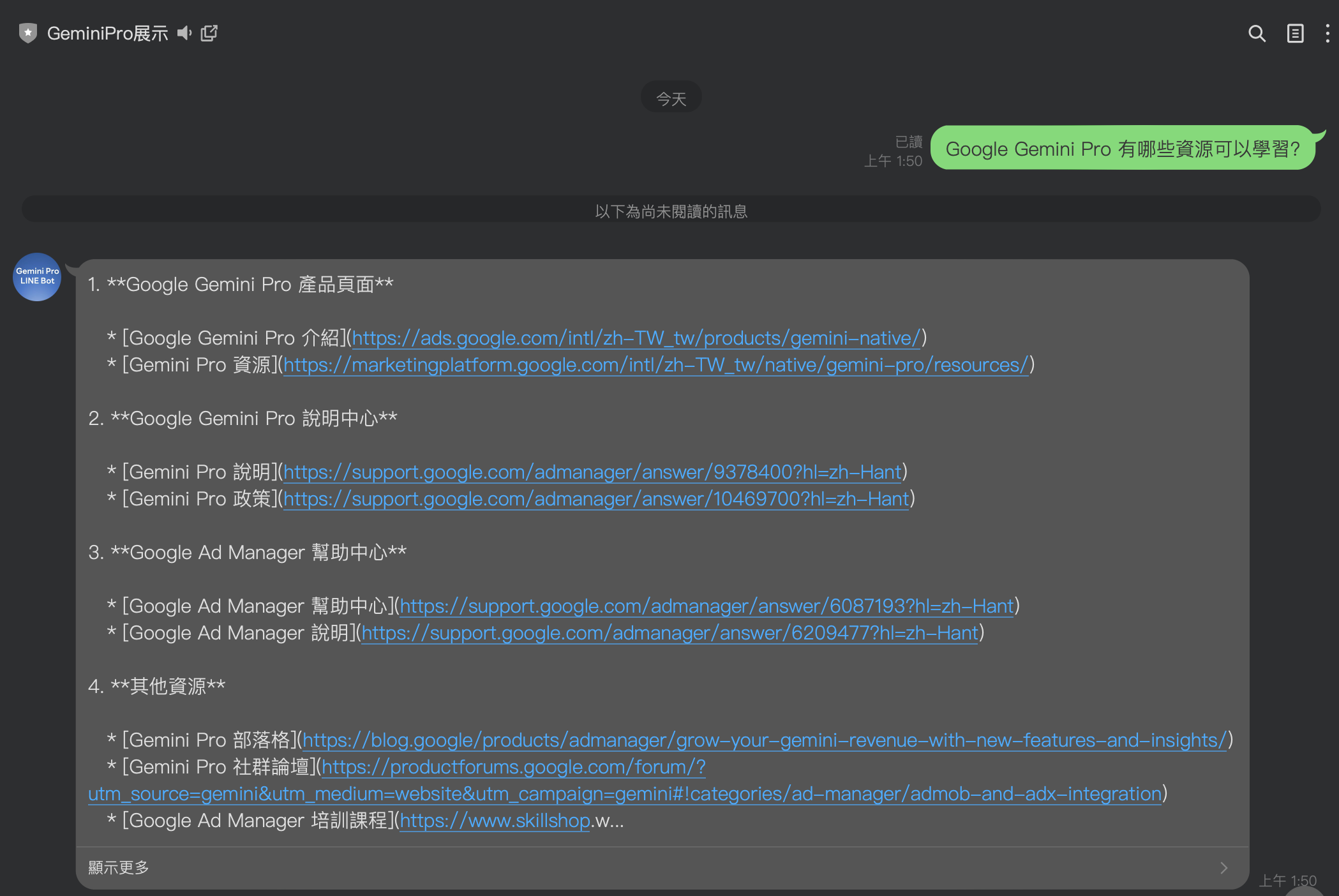Click heading '1. **Google Gemini Pro 產品頁面**'
This screenshot has width=1339, height=896.
[241, 284]
